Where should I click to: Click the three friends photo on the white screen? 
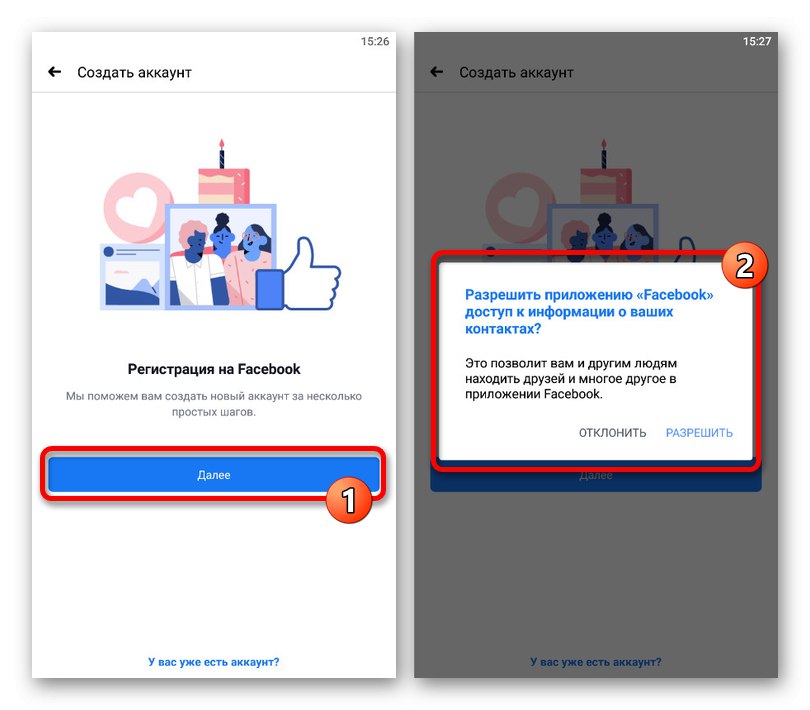[221, 256]
